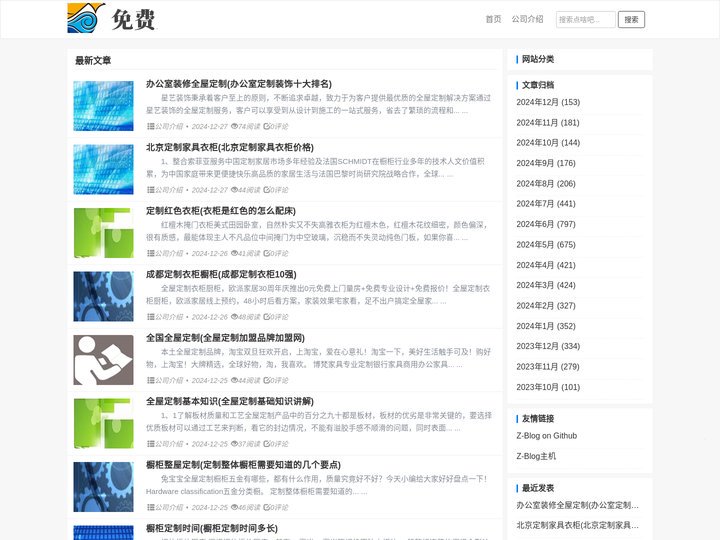The height and width of the screenshot is (540, 720).
Task: Open the Z-Blog主机 friend link
Action: click(536, 456)
